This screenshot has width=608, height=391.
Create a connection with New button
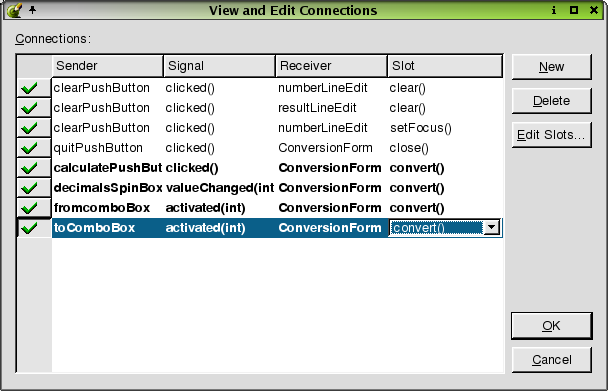click(551, 67)
